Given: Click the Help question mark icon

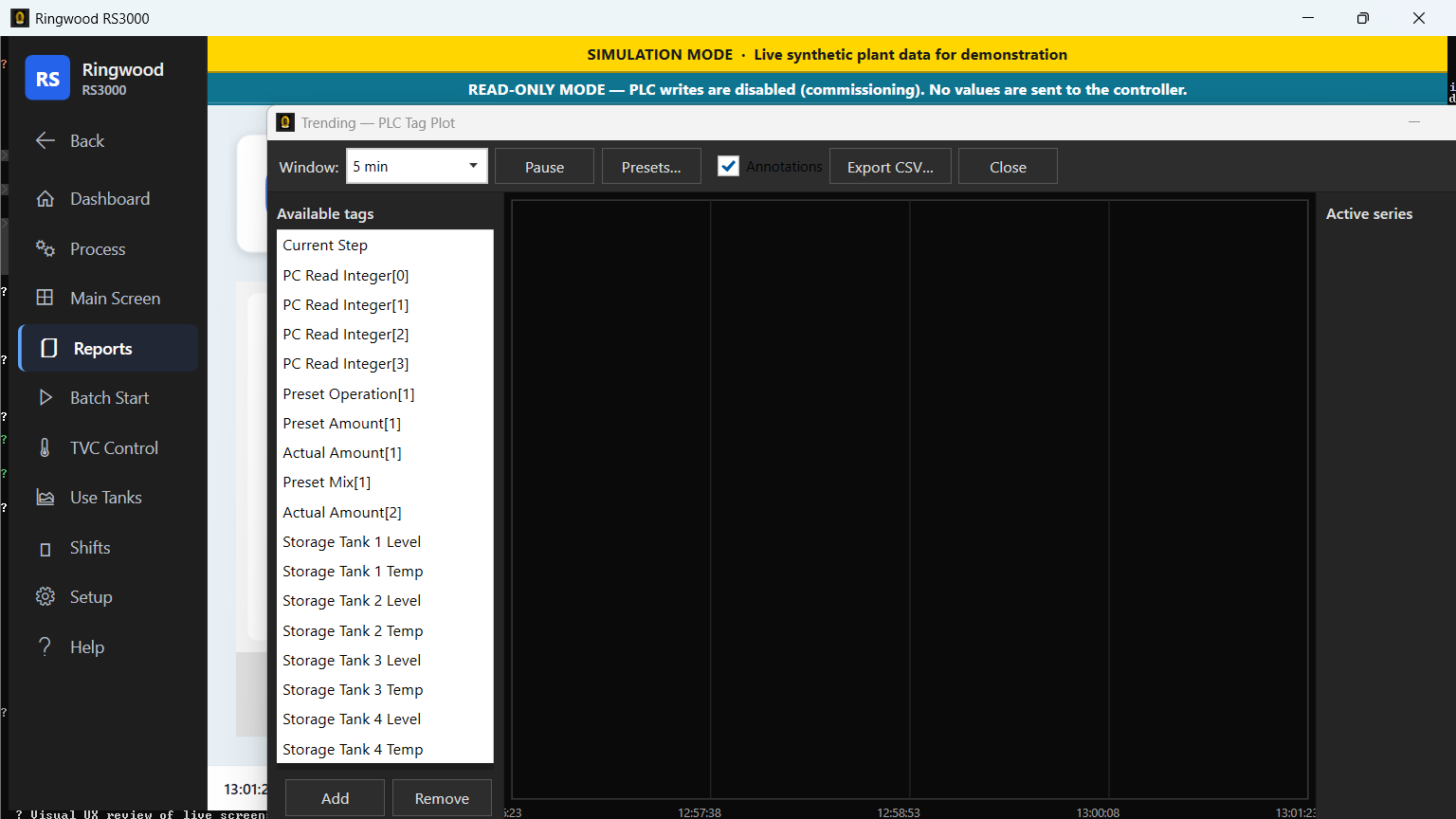Looking at the screenshot, I should [x=45, y=646].
